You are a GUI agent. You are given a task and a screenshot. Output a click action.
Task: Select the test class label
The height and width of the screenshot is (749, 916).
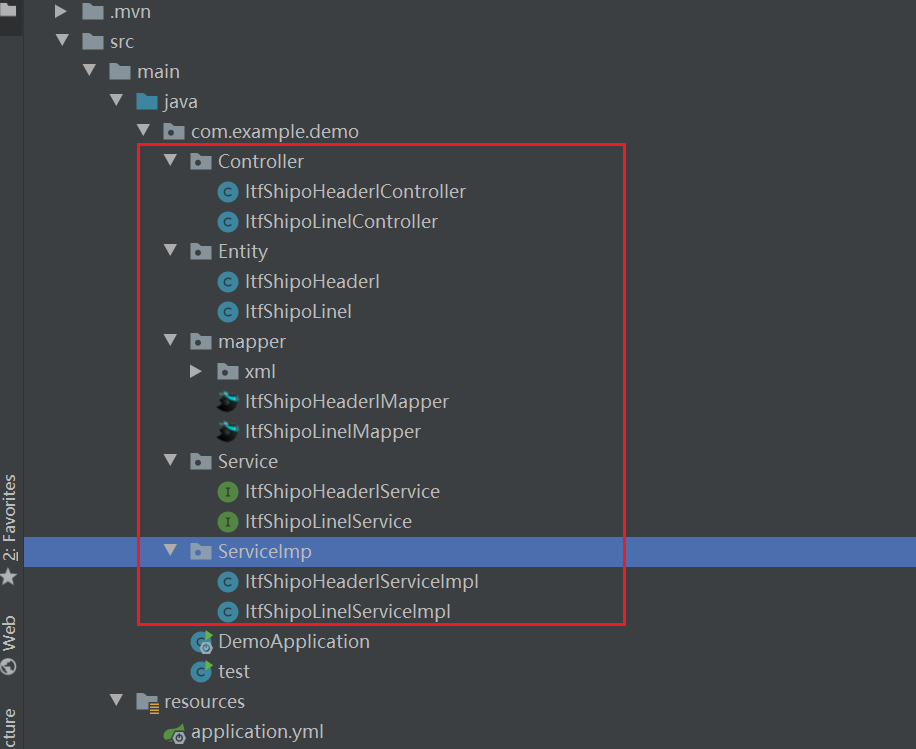coord(234,671)
